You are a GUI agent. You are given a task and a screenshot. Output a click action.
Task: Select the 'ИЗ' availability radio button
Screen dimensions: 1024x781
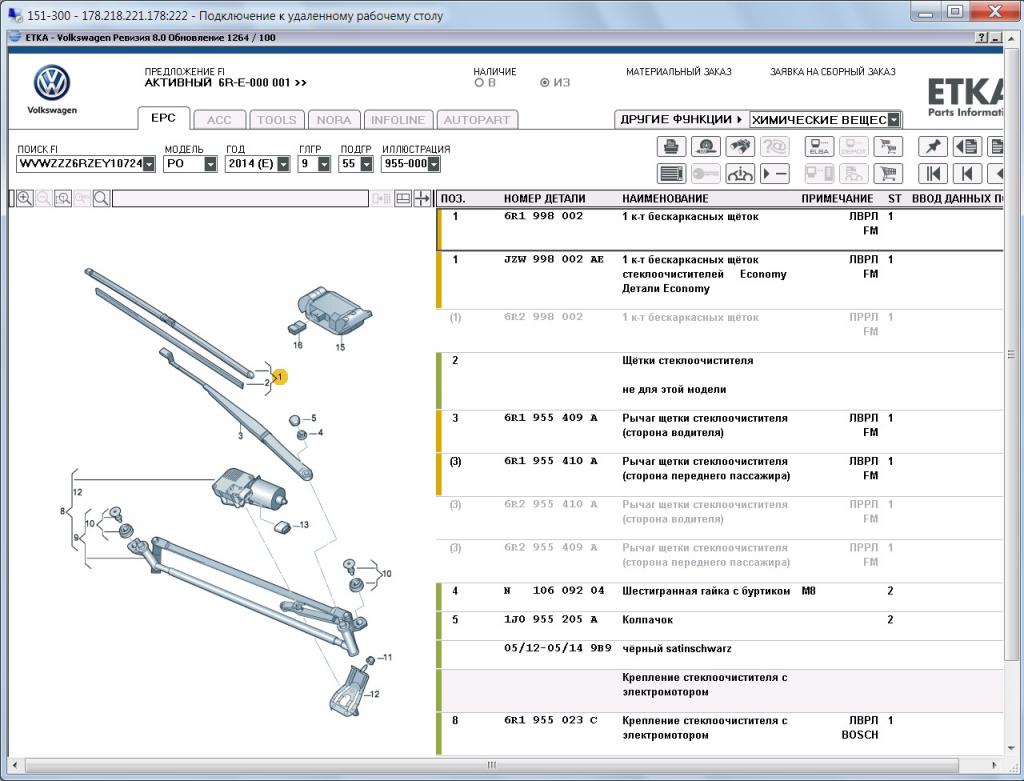click(545, 83)
